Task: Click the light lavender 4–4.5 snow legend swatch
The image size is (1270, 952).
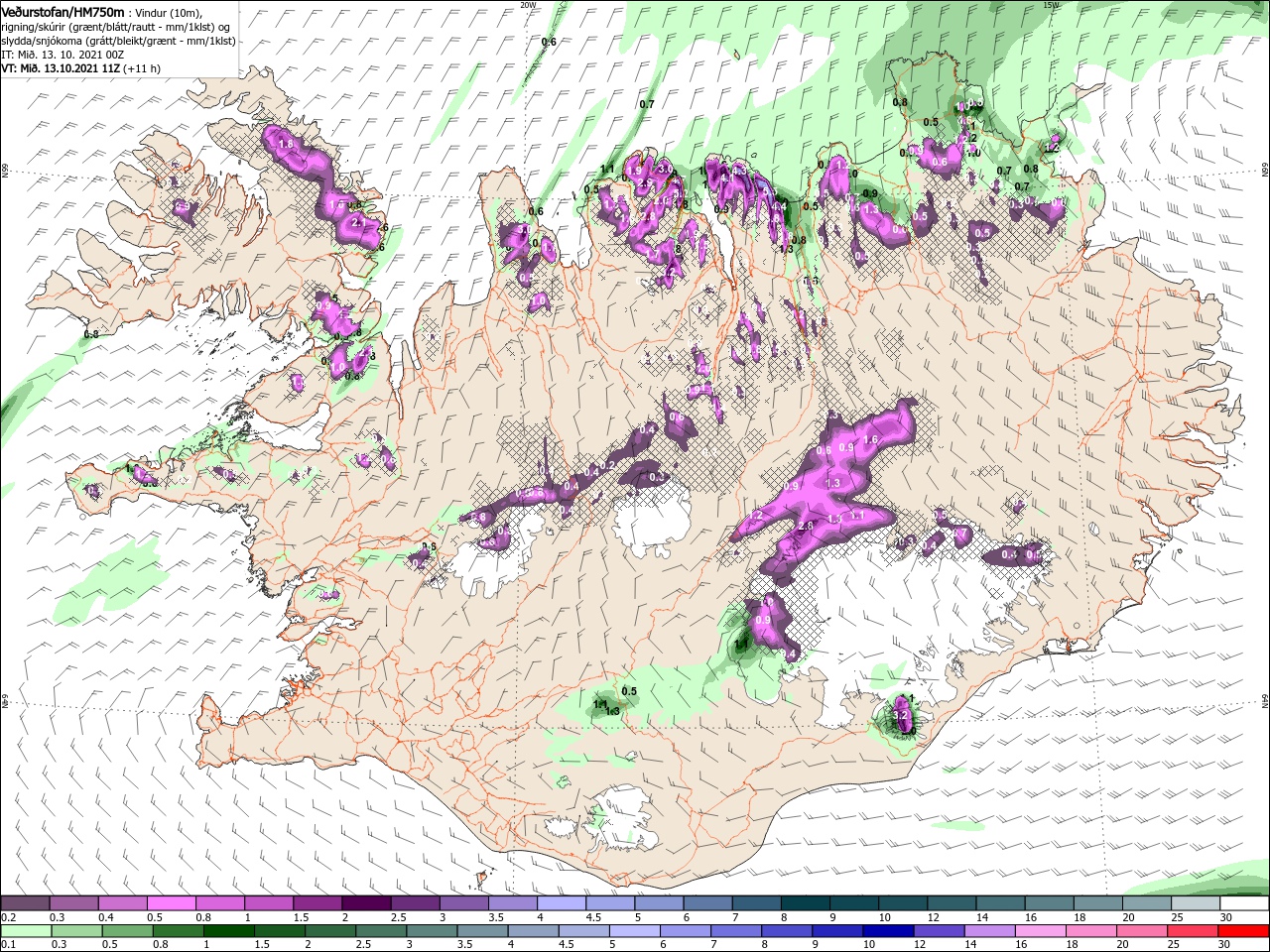Action: pos(560,903)
